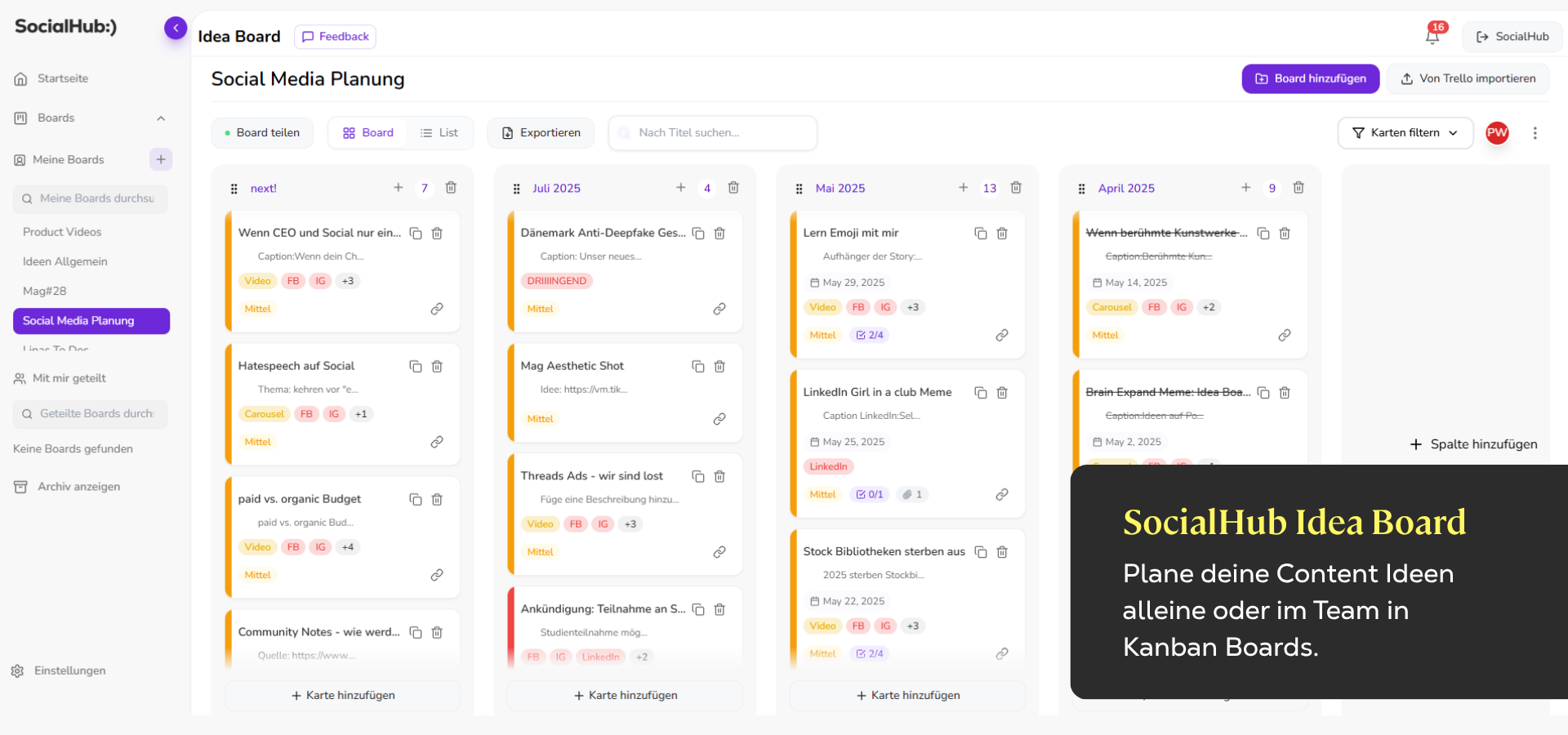The width and height of the screenshot is (1568, 735).
Task: Search cards in Nach Titel suchen field
Action: (713, 133)
